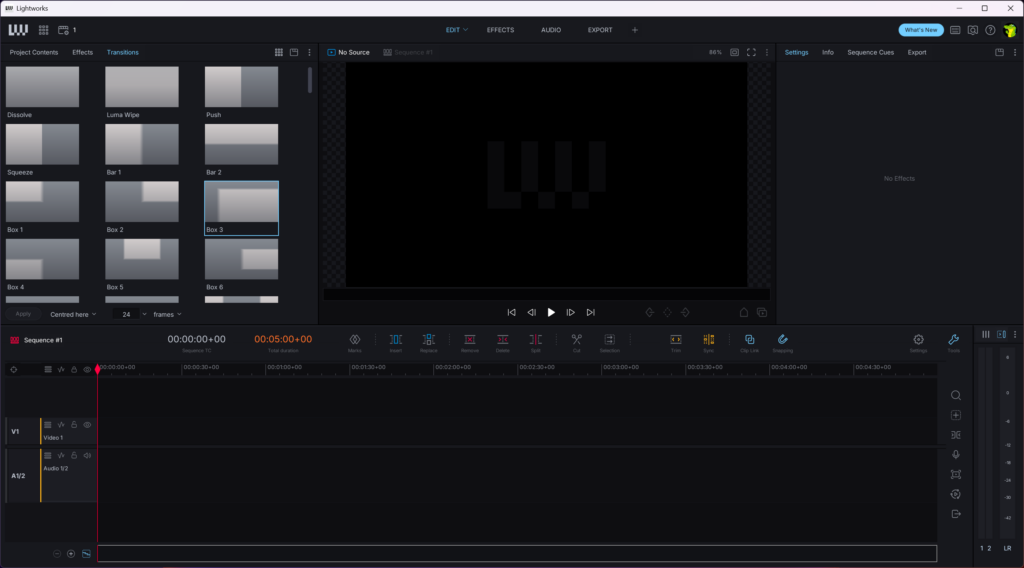This screenshot has width=1024, height=568.
Task: Jump to the end of sequence
Action: [590, 313]
